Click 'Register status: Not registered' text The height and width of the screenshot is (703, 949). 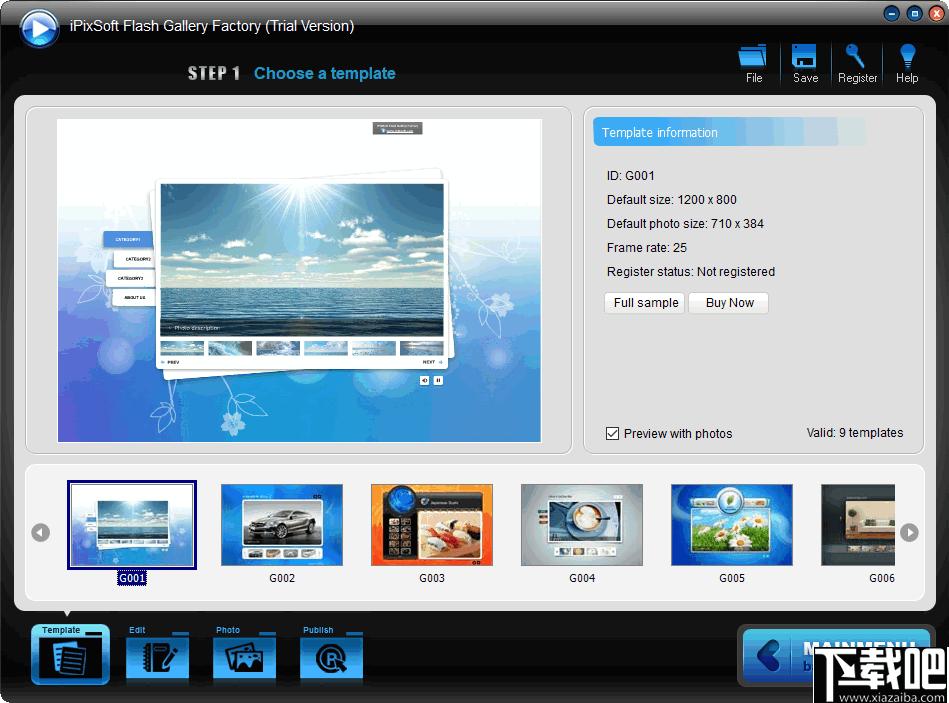691,272
